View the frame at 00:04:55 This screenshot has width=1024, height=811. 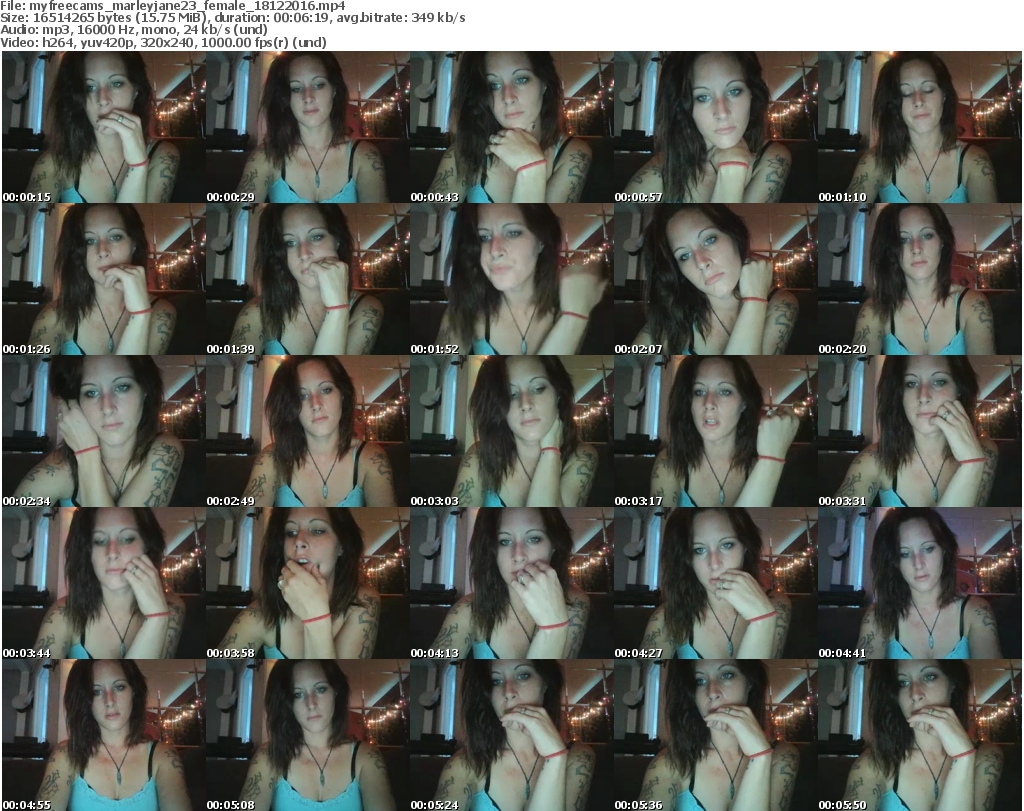coord(104,735)
